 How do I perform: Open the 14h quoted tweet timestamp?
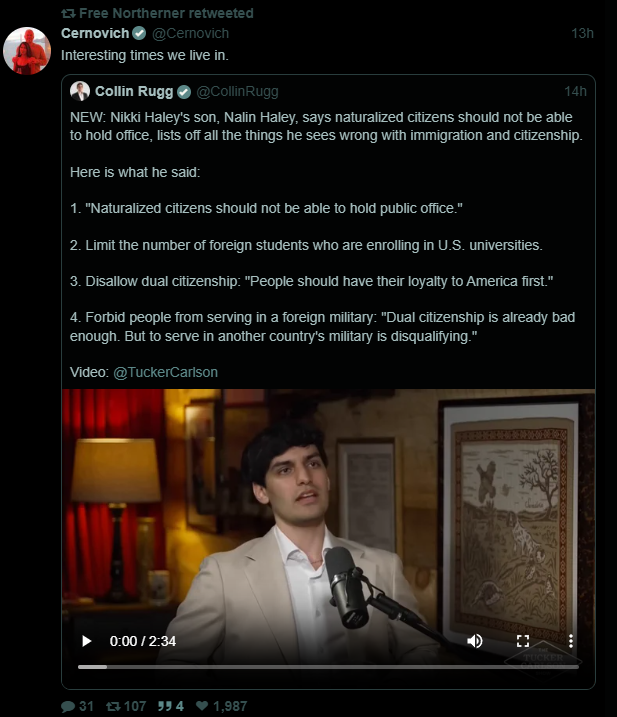pos(575,91)
